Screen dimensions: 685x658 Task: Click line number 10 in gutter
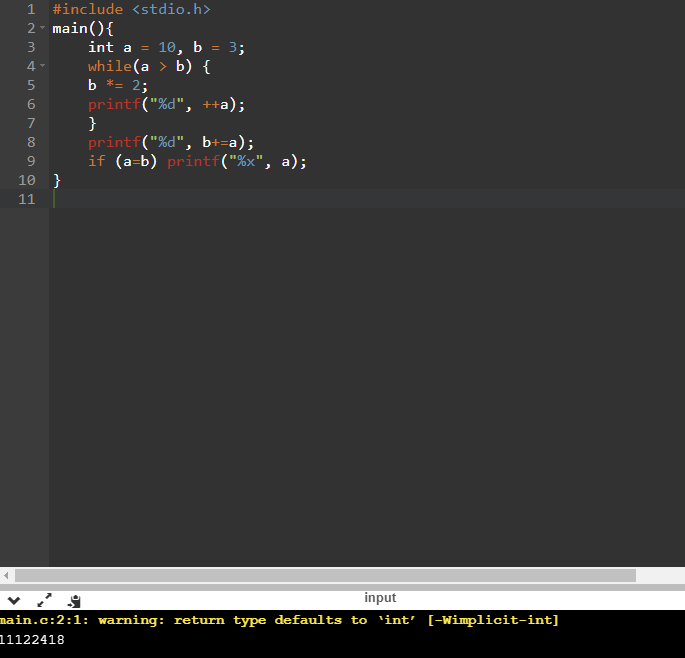pos(27,180)
